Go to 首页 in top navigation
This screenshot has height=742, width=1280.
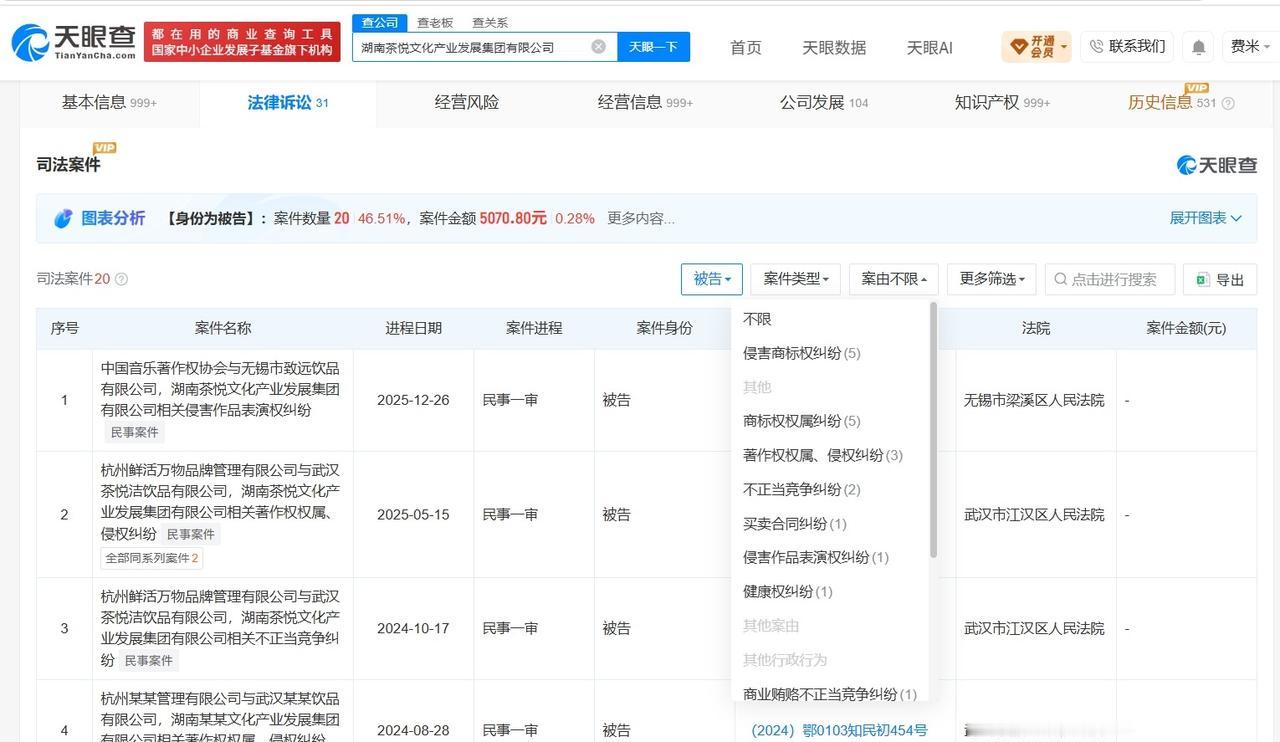pyautogui.click(x=746, y=47)
